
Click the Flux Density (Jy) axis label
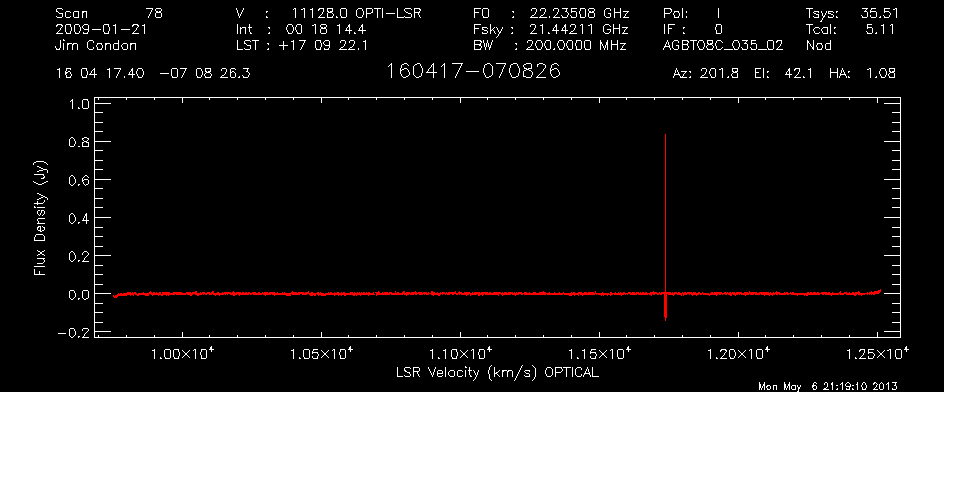point(40,218)
